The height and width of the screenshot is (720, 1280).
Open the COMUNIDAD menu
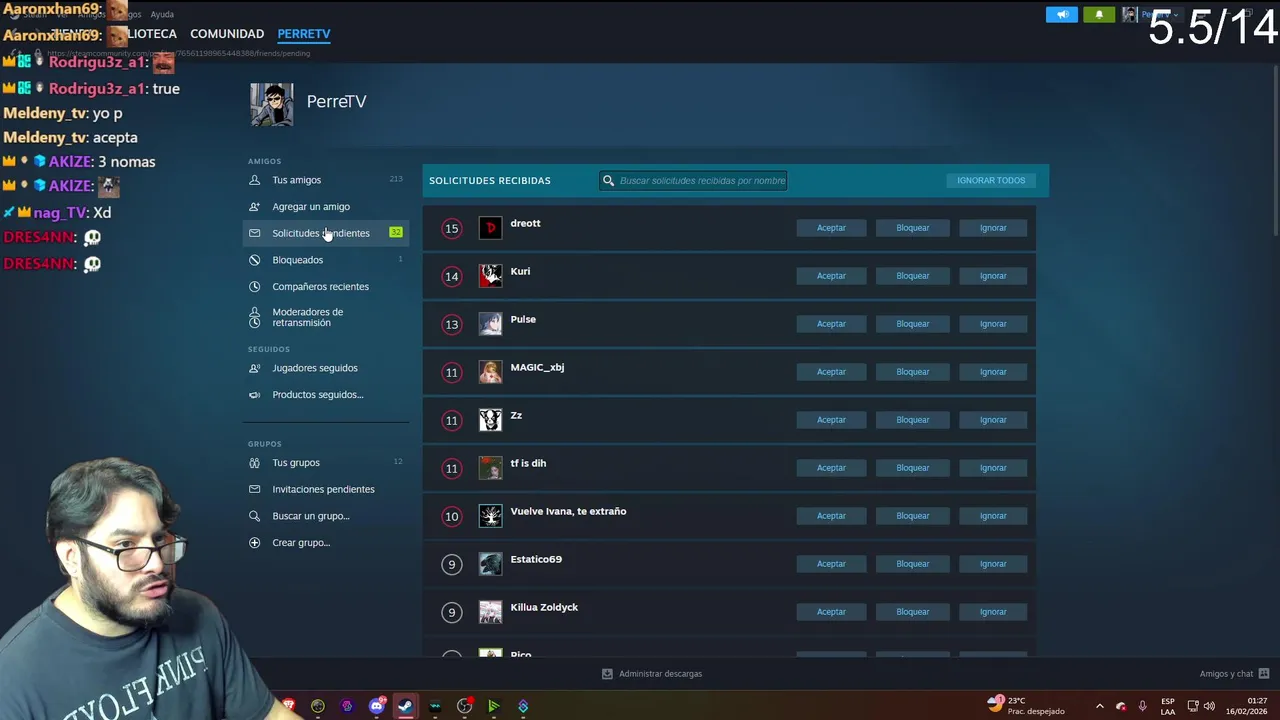coord(227,34)
